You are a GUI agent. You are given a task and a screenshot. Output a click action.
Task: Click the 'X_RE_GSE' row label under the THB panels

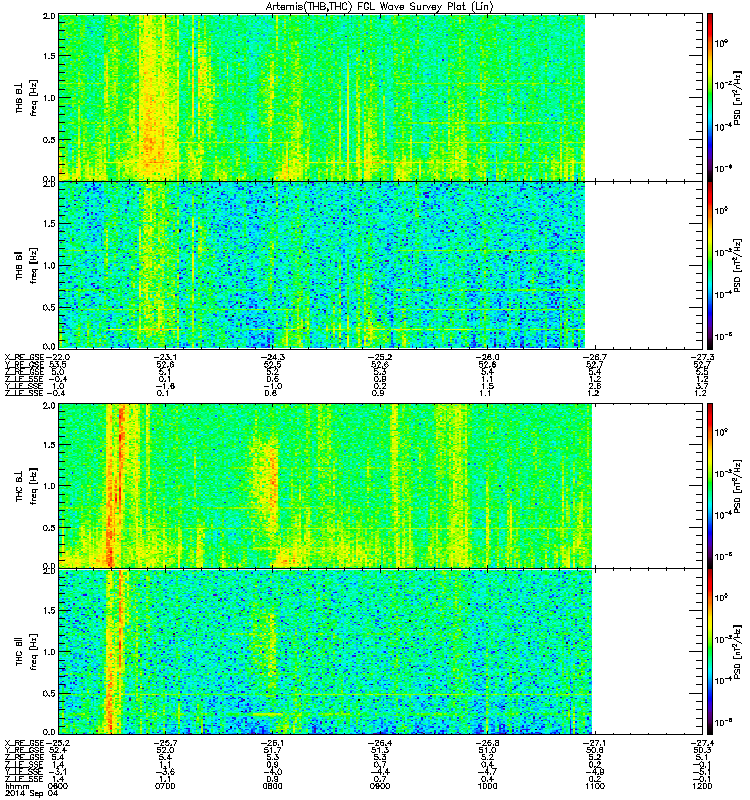pyautogui.click(x=24, y=357)
